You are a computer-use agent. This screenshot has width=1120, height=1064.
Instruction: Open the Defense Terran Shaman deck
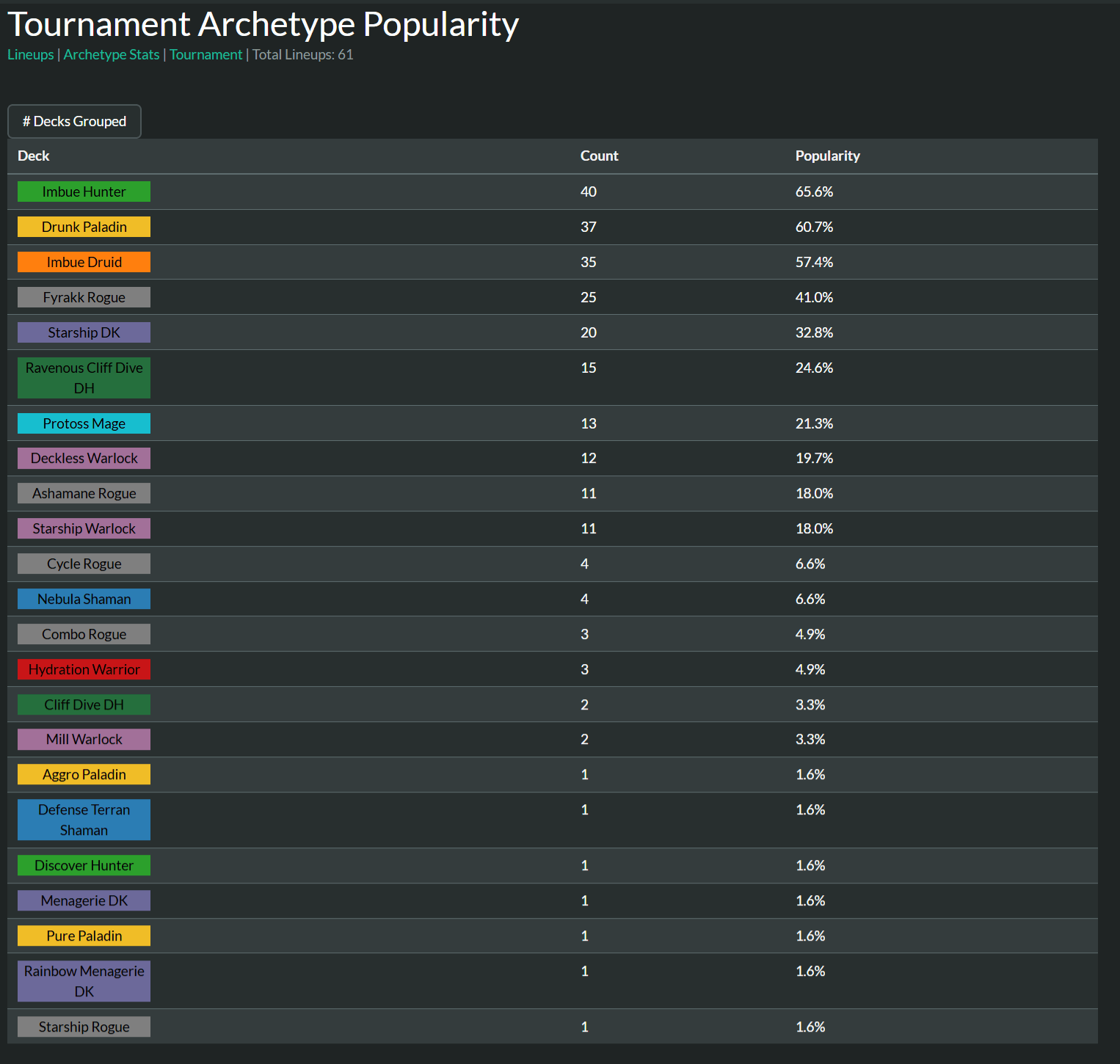(84, 820)
